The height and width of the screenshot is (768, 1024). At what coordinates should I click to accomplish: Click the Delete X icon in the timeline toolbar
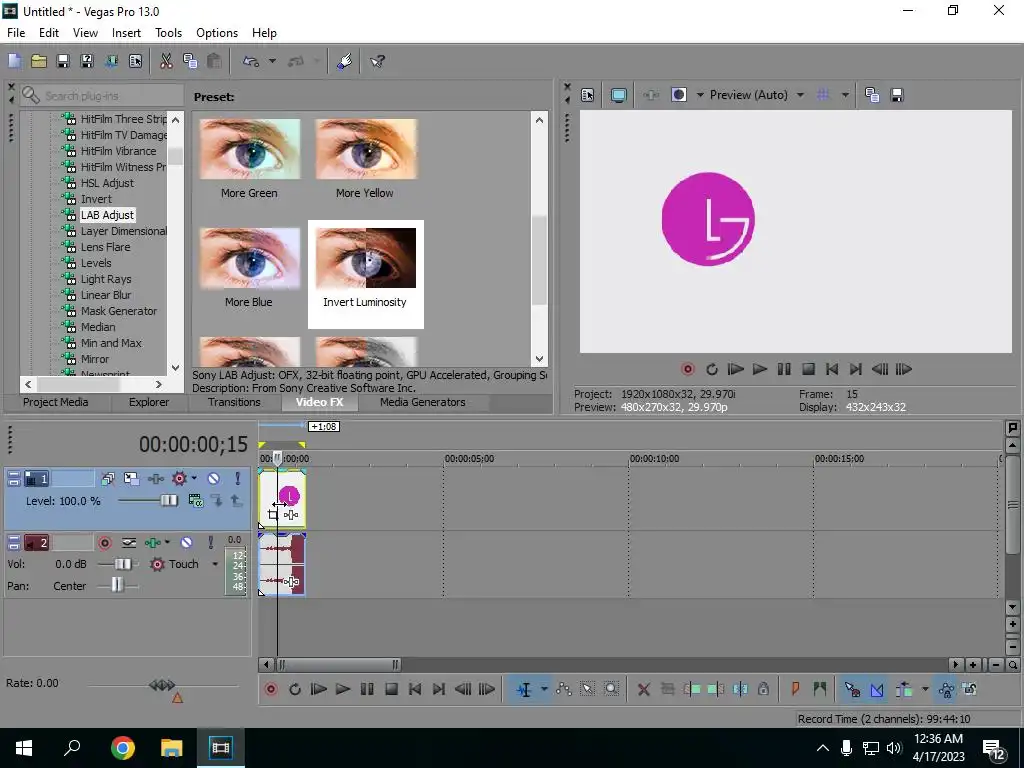pos(643,689)
